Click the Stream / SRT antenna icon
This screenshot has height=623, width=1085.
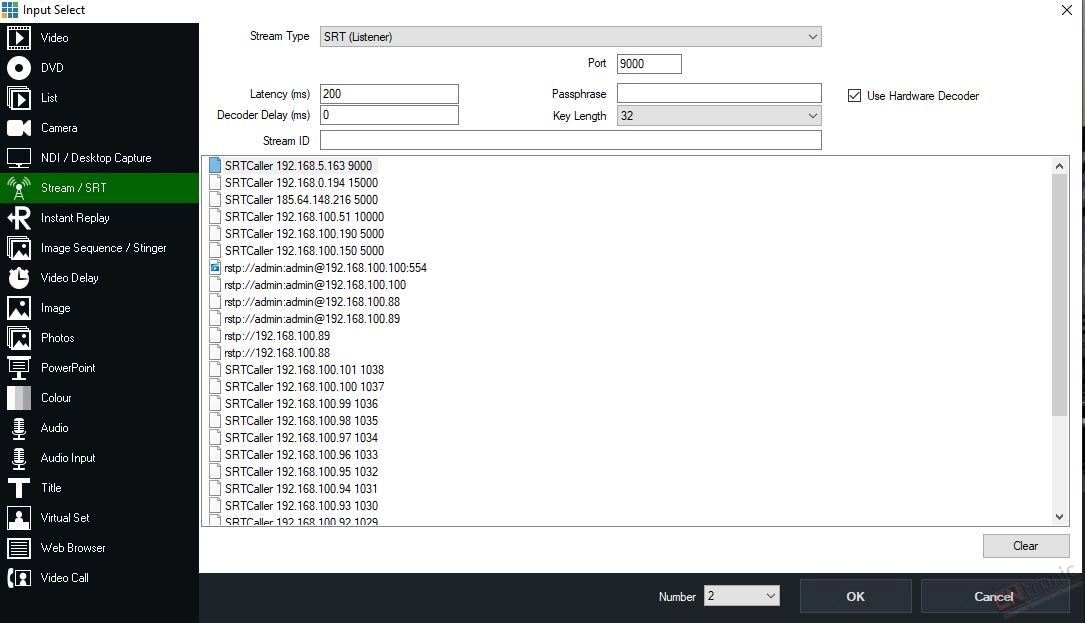click(19, 188)
